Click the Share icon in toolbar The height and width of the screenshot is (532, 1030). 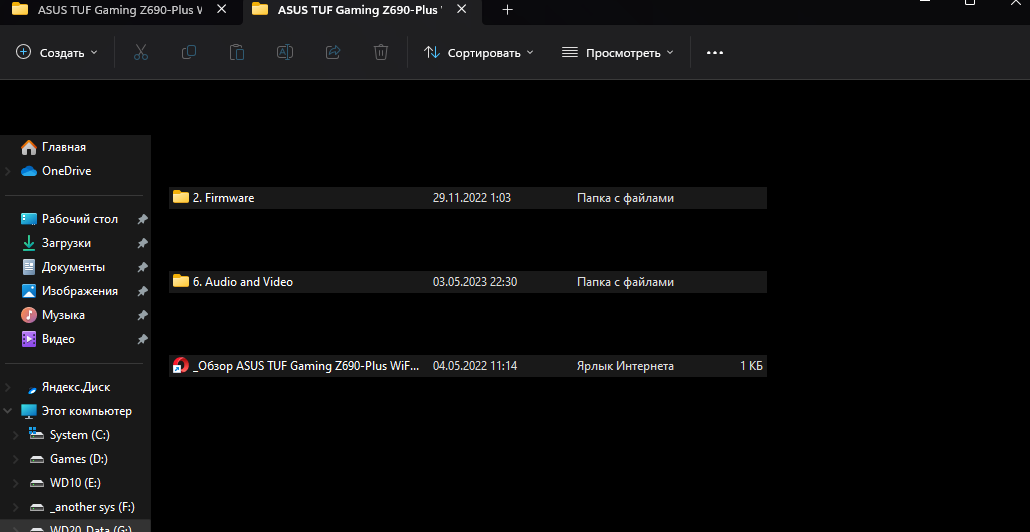pyautogui.click(x=333, y=53)
